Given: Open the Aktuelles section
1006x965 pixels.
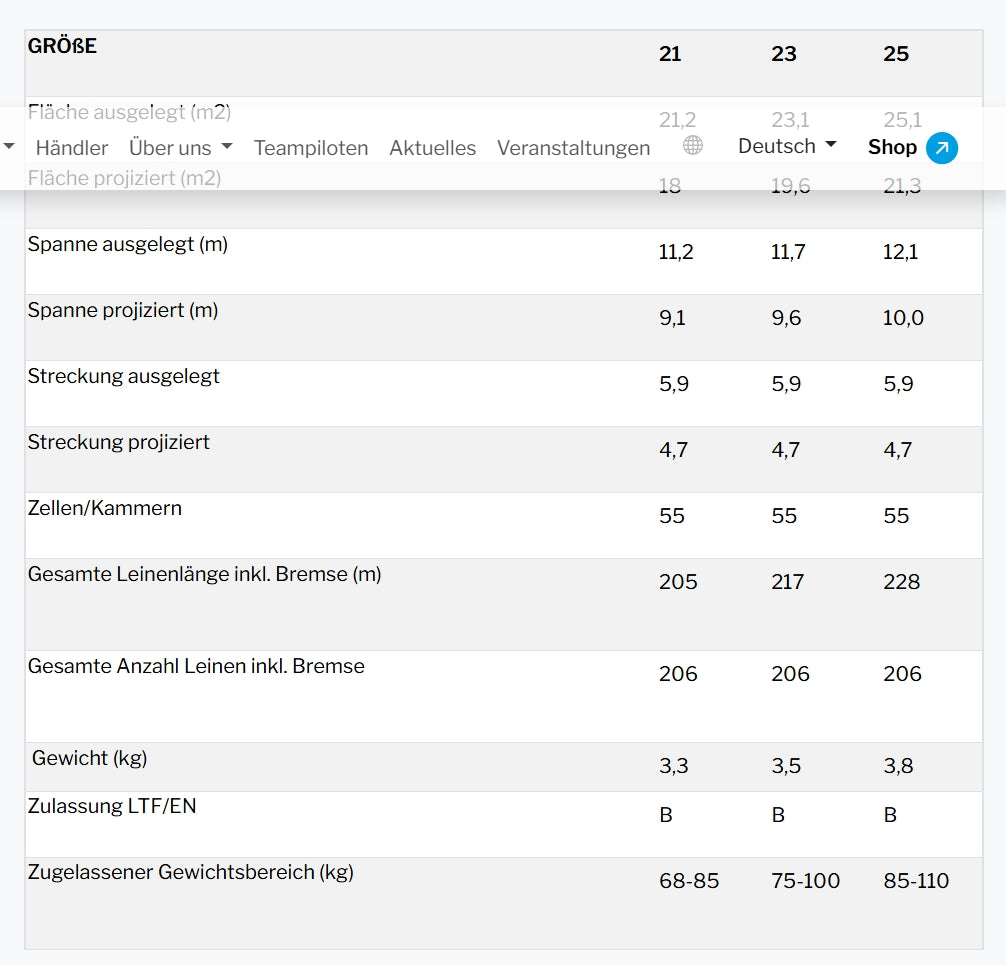Looking at the screenshot, I should (x=433, y=148).
